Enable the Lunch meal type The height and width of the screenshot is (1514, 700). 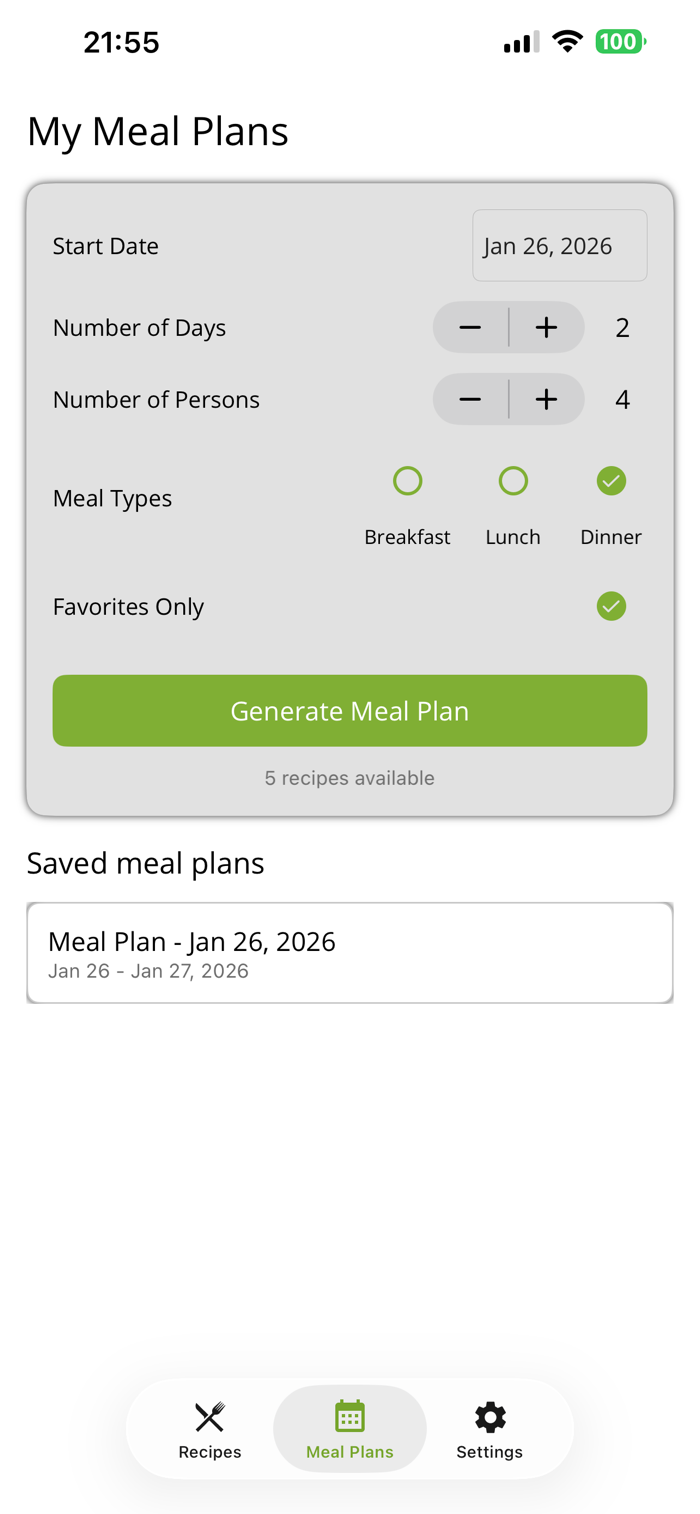(x=513, y=481)
